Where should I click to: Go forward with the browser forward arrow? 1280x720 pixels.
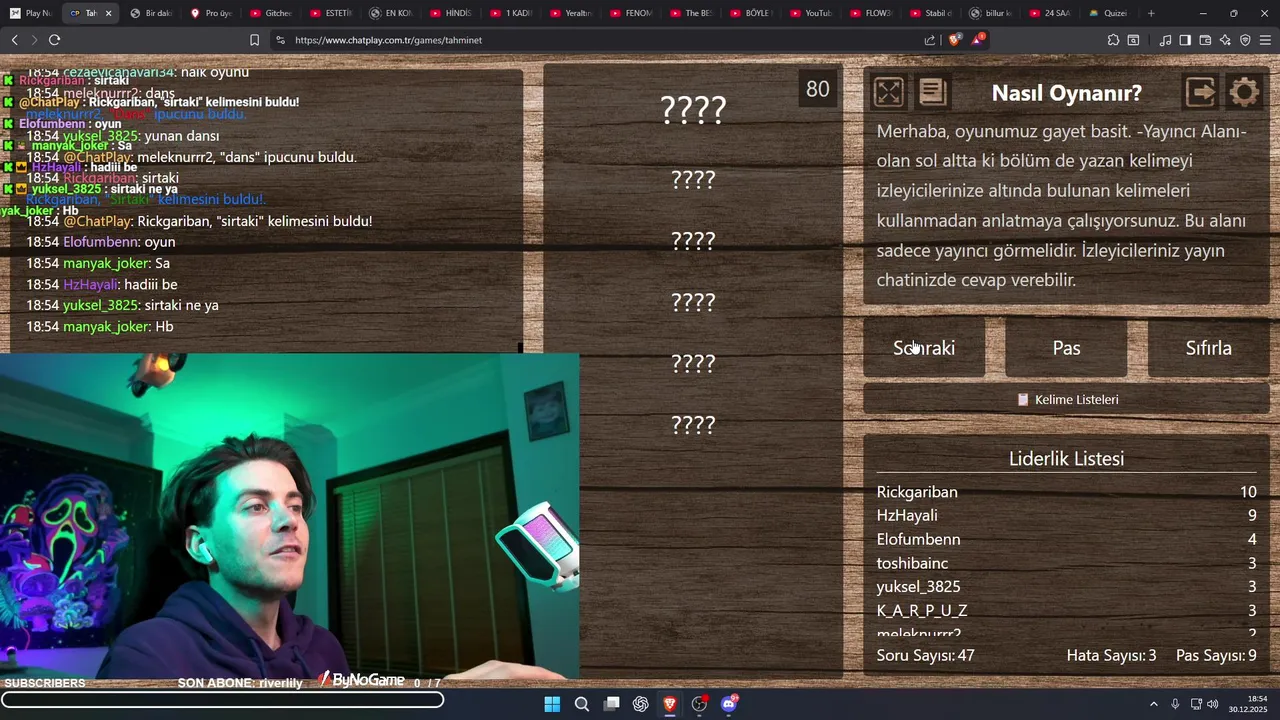point(34,40)
